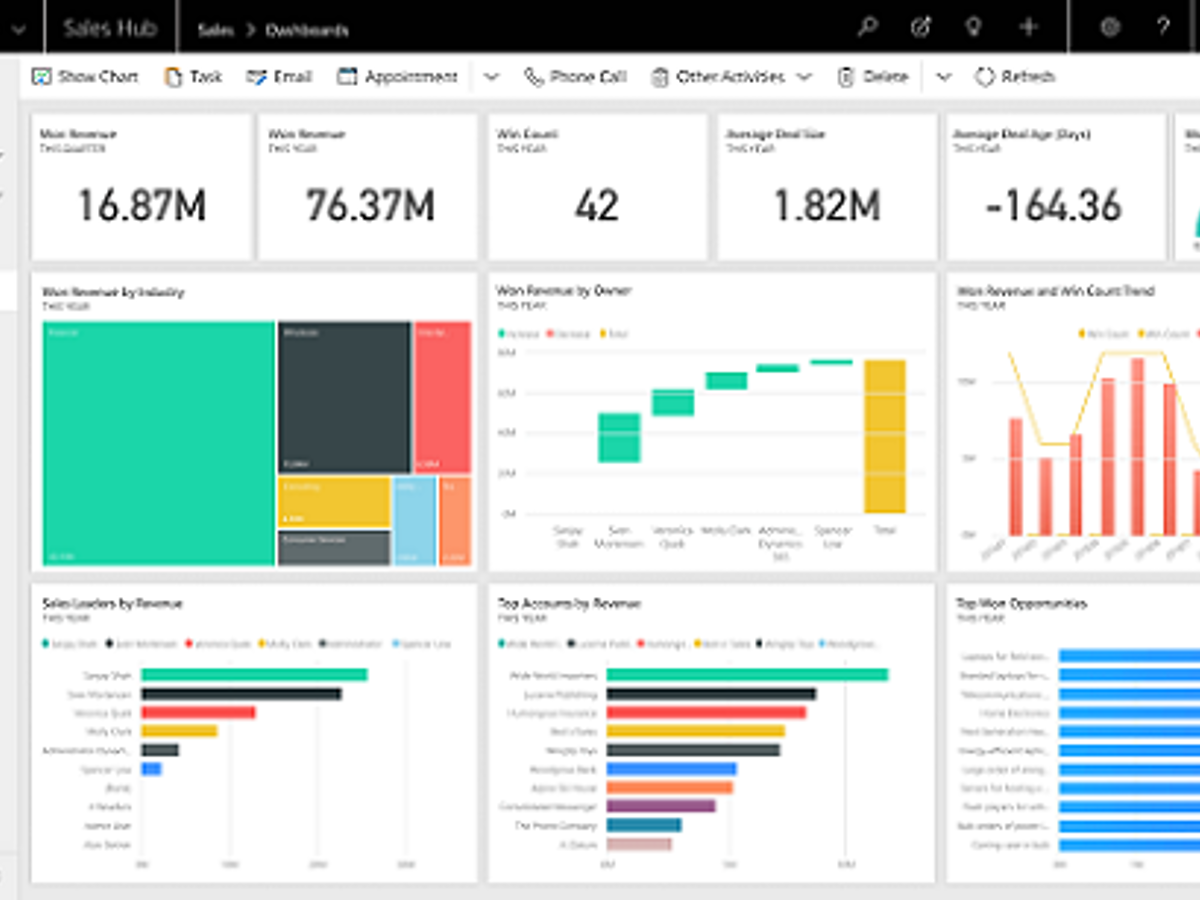Click the Show Chart button label
Image resolution: width=1200 pixels, height=900 pixels.
pos(98,77)
